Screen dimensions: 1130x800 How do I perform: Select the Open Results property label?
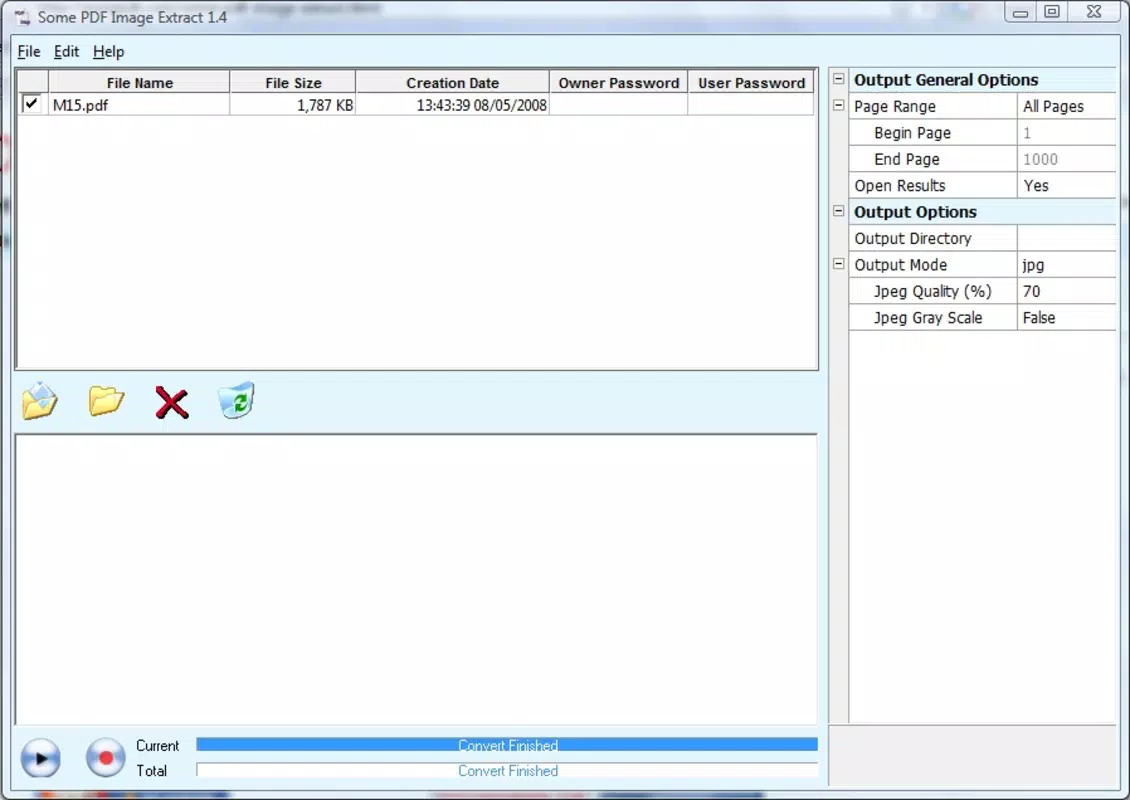899,186
